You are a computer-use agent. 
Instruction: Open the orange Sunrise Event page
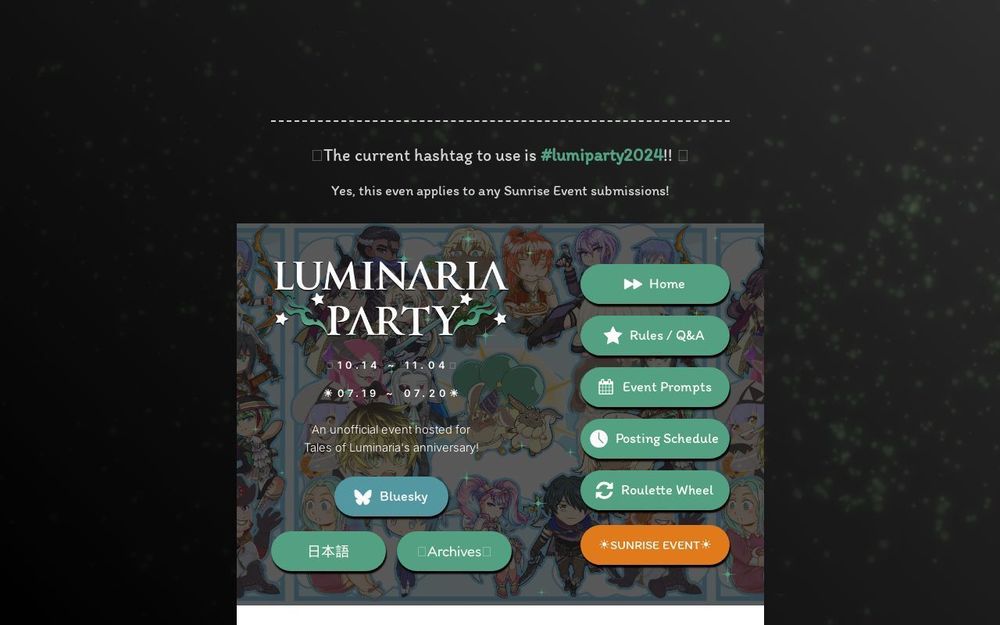click(655, 545)
